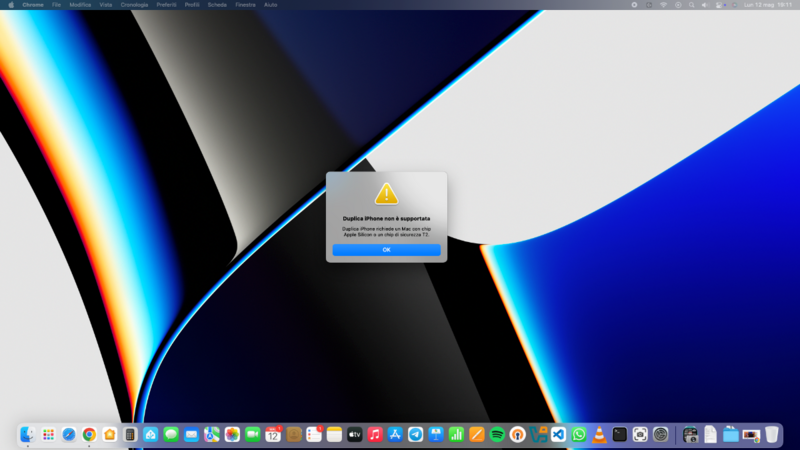Image resolution: width=800 pixels, height=450 pixels.
Task: Open the Calendar app showing 12
Action: tap(273, 434)
